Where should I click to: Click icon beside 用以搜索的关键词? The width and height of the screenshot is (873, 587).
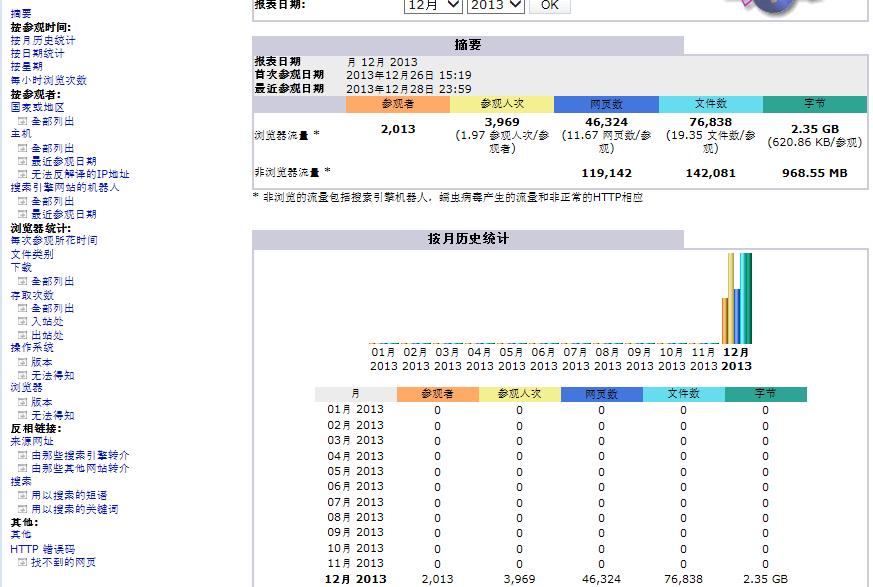[x=22, y=509]
